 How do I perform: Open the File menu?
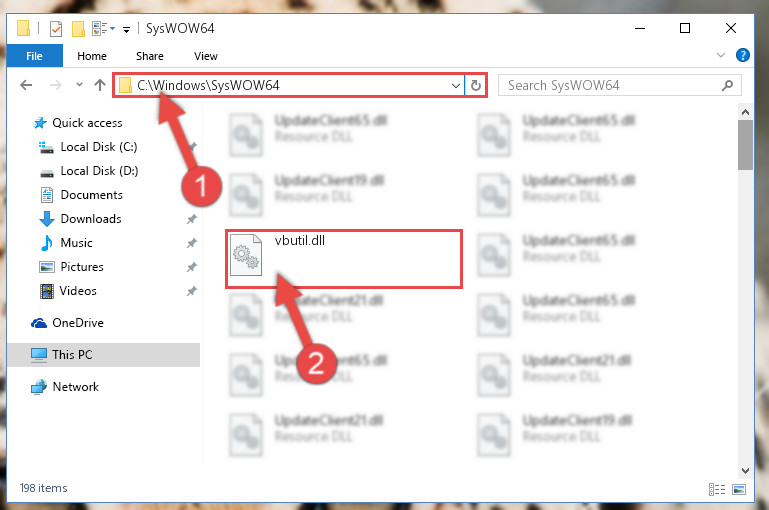tap(34, 56)
